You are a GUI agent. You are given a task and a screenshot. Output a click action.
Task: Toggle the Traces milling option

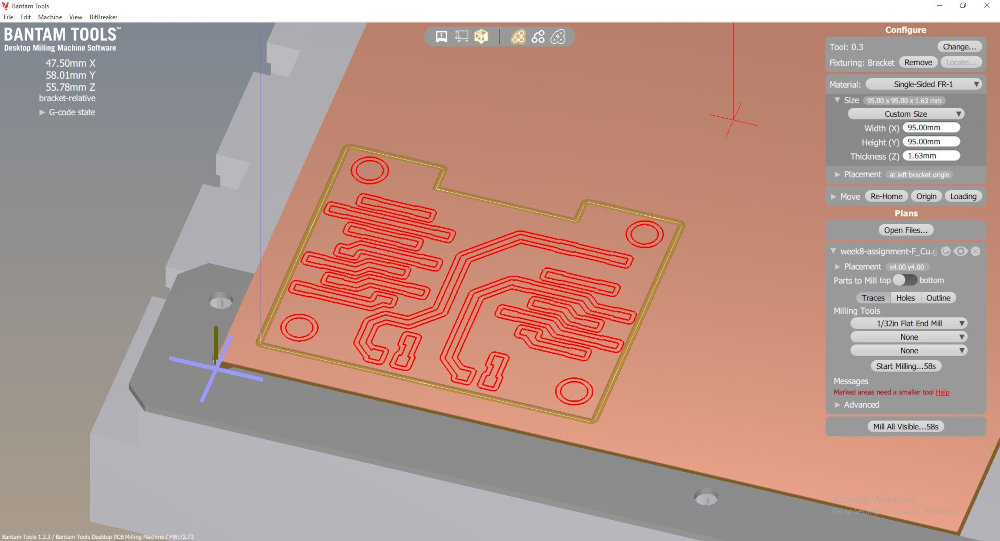point(872,298)
